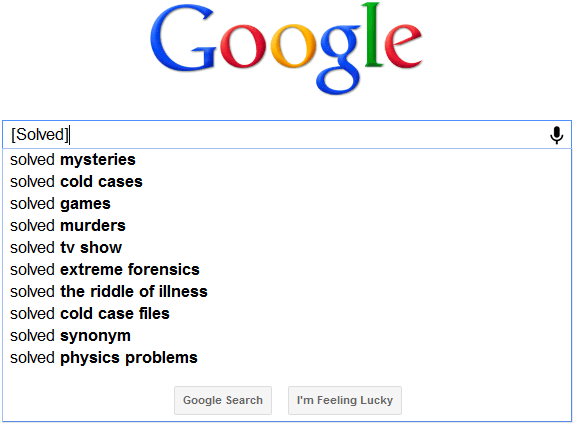Pick "solved the riddle of illness" suggestion
Viewport: 575px width, 425px height.
pos(287,292)
